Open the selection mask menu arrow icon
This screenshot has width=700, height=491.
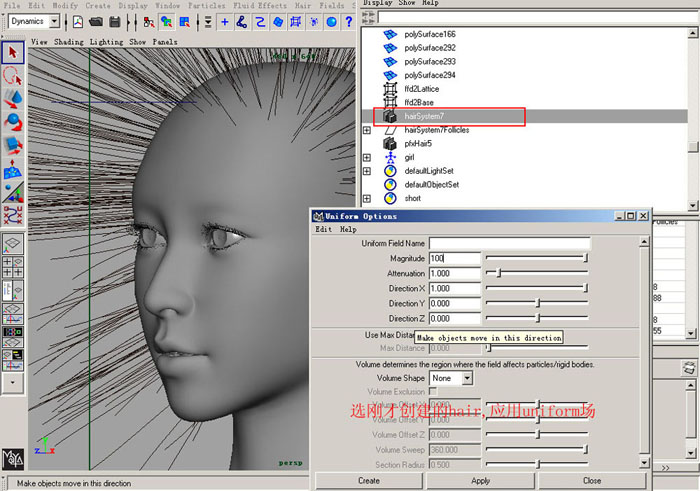coord(208,21)
